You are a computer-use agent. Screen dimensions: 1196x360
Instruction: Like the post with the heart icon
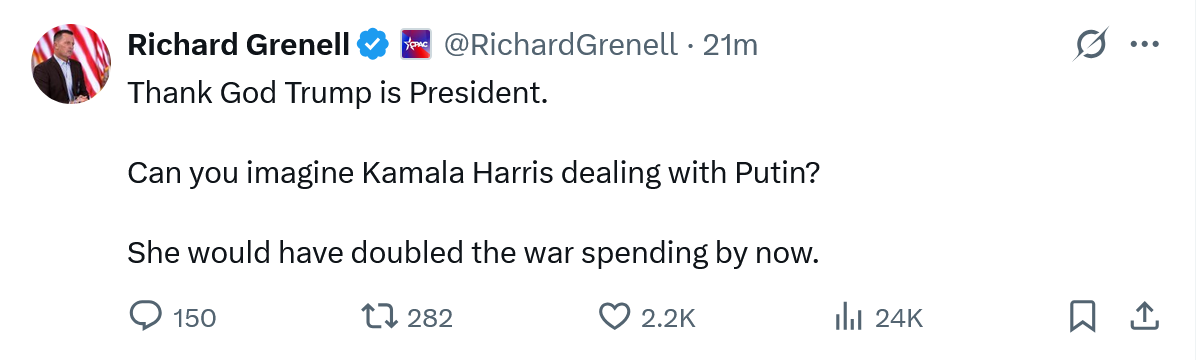point(615,317)
